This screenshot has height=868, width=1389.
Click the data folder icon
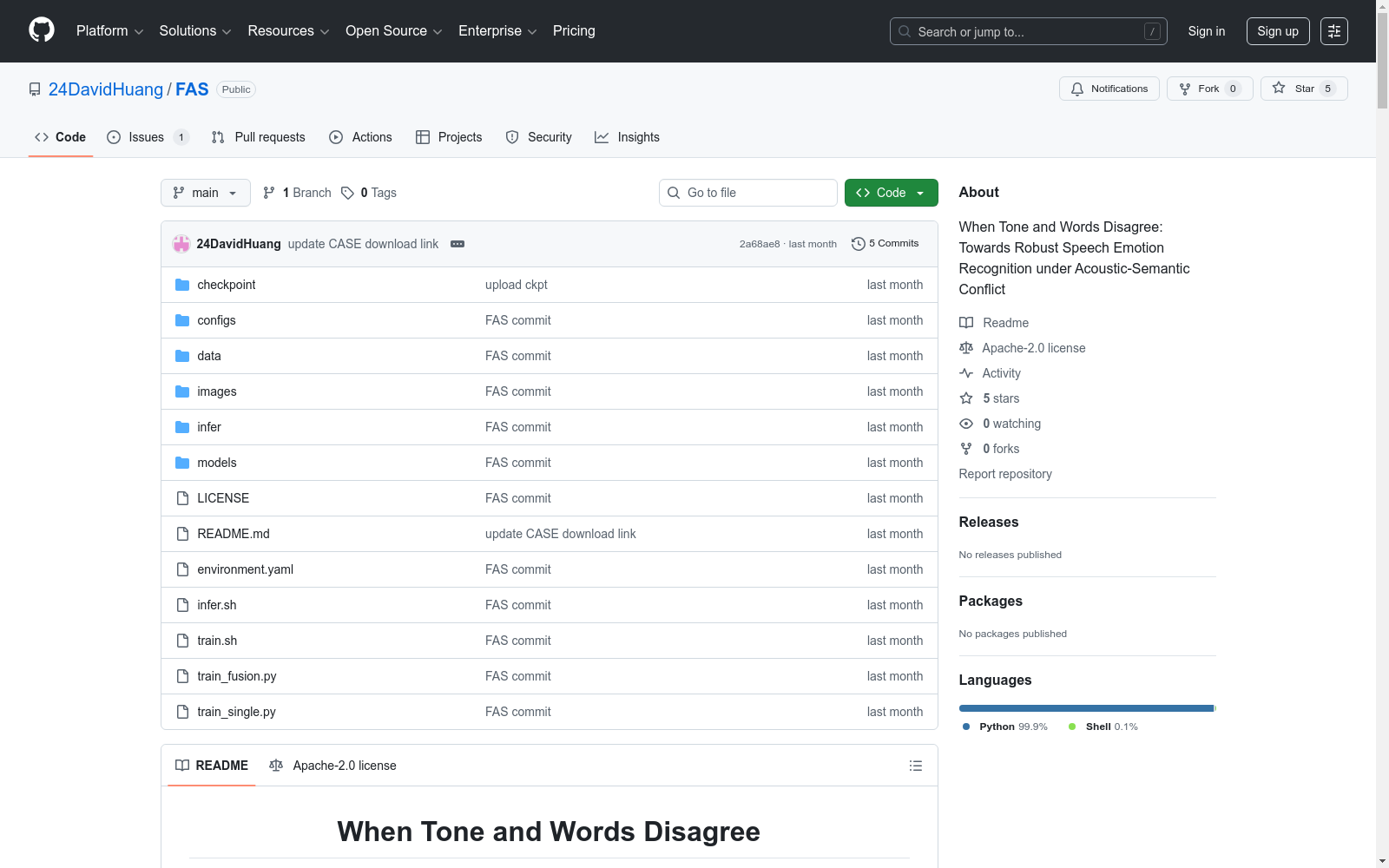pyautogui.click(x=182, y=356)
